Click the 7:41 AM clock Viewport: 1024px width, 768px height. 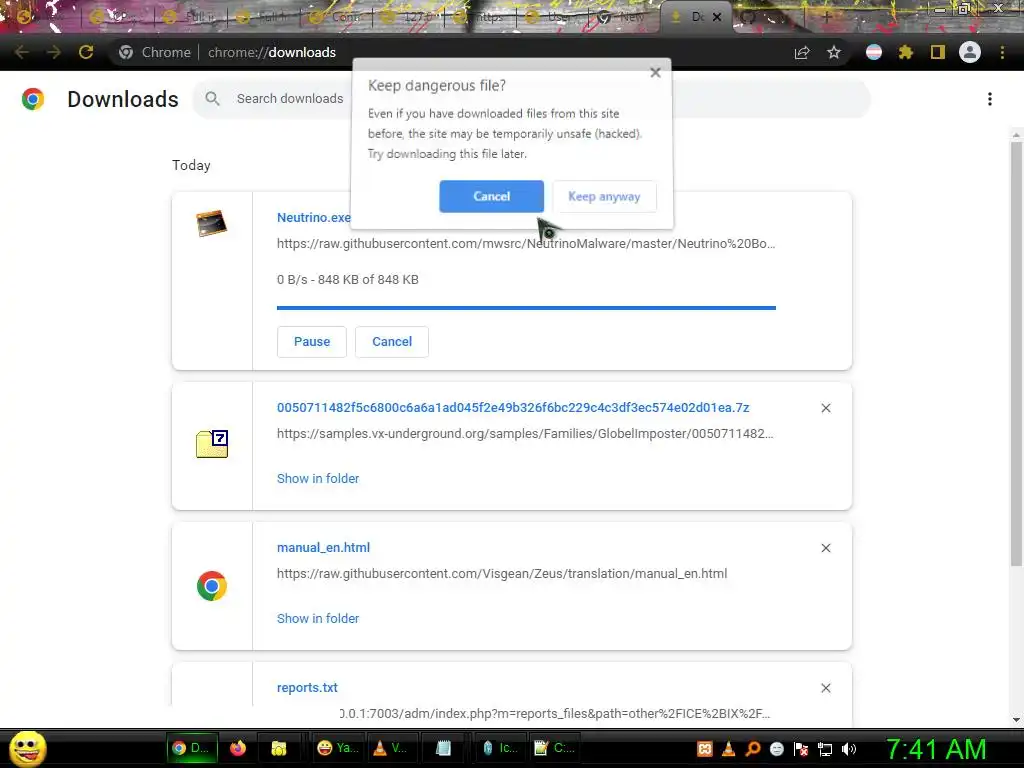click(936, 750)
